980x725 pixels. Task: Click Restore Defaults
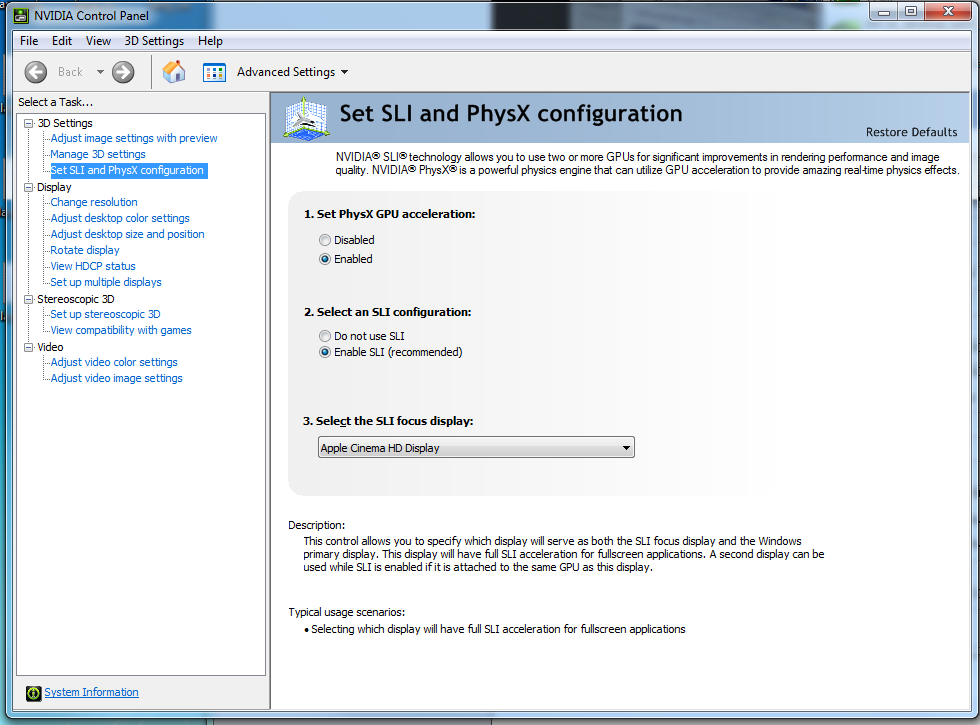tap(911, 132)
